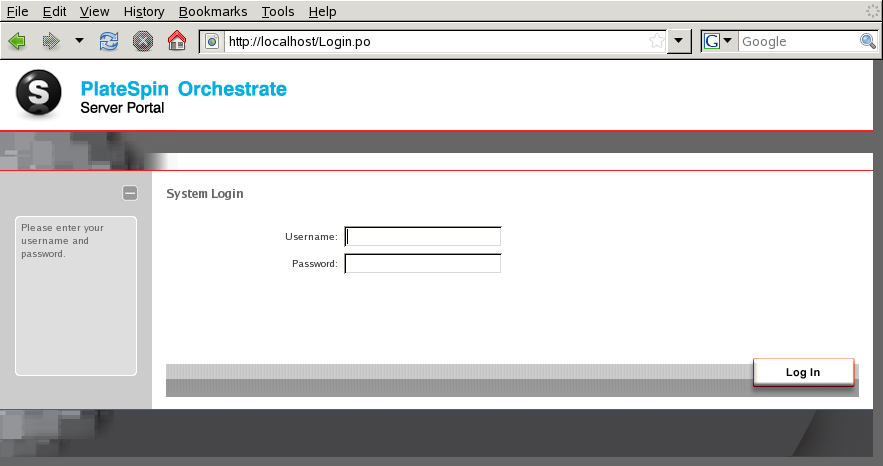Bookmark this page with the star icon
Screen dimensions: 883x466
coord(657,41)
